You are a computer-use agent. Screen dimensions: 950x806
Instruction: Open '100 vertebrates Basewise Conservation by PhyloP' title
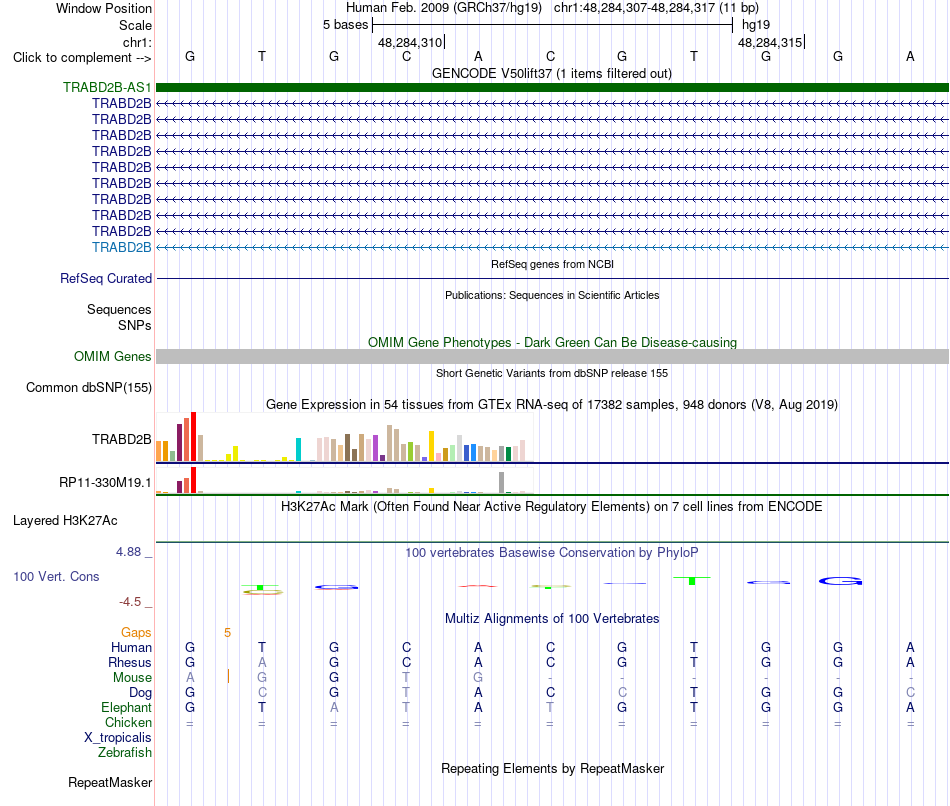[552, 553]
